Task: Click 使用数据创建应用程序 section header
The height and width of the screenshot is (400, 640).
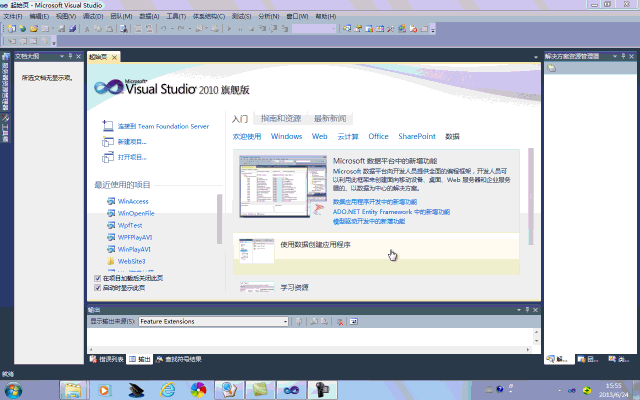Action: click(x=315, y=244)
